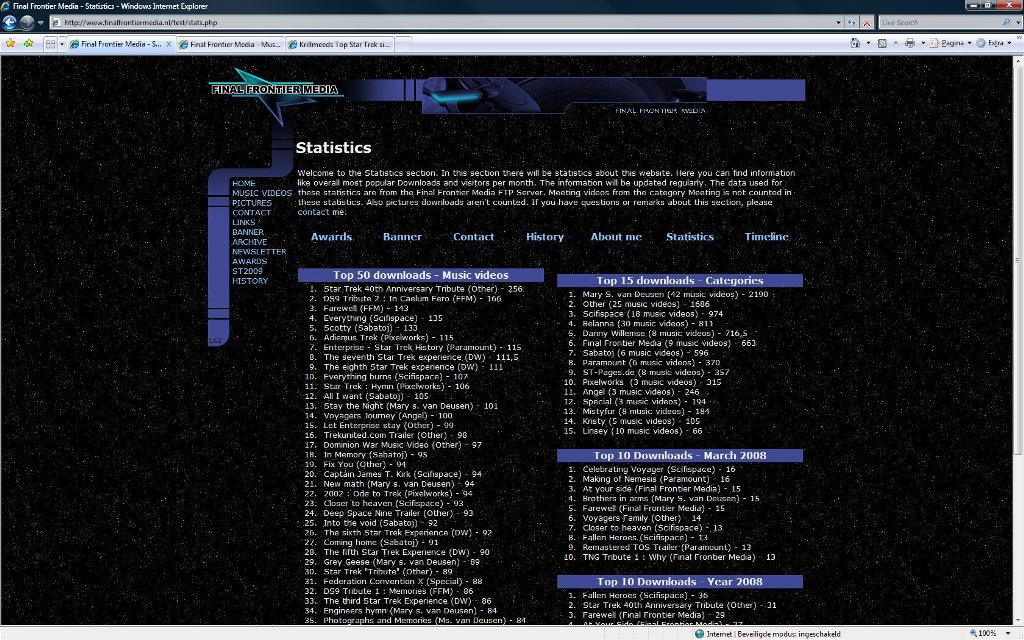
Task: Click the red Stop loading icon
Action: [x=867, y=22]
